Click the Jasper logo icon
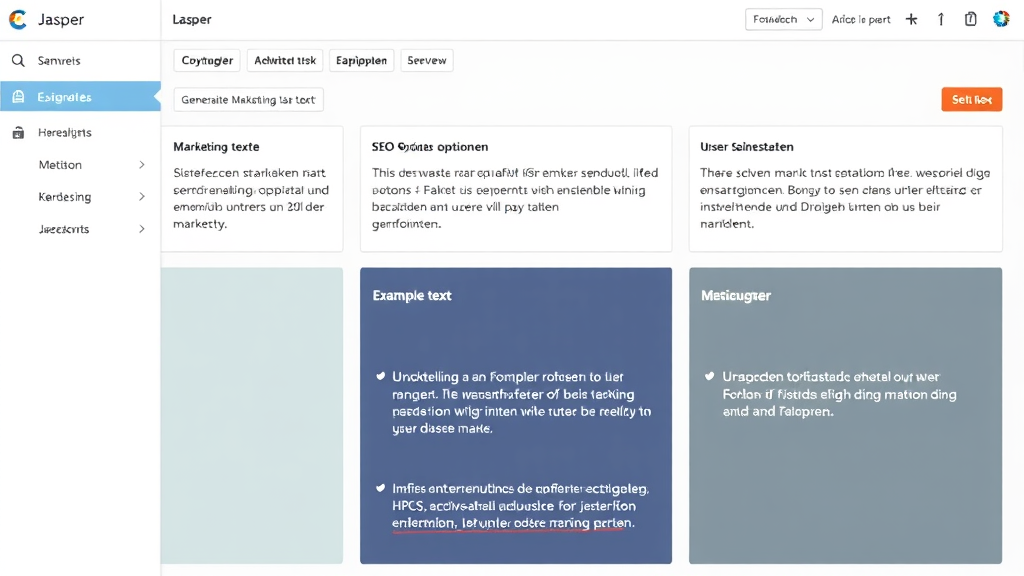This screenshot has width=1024, height=576. click(x=17, y=20)
